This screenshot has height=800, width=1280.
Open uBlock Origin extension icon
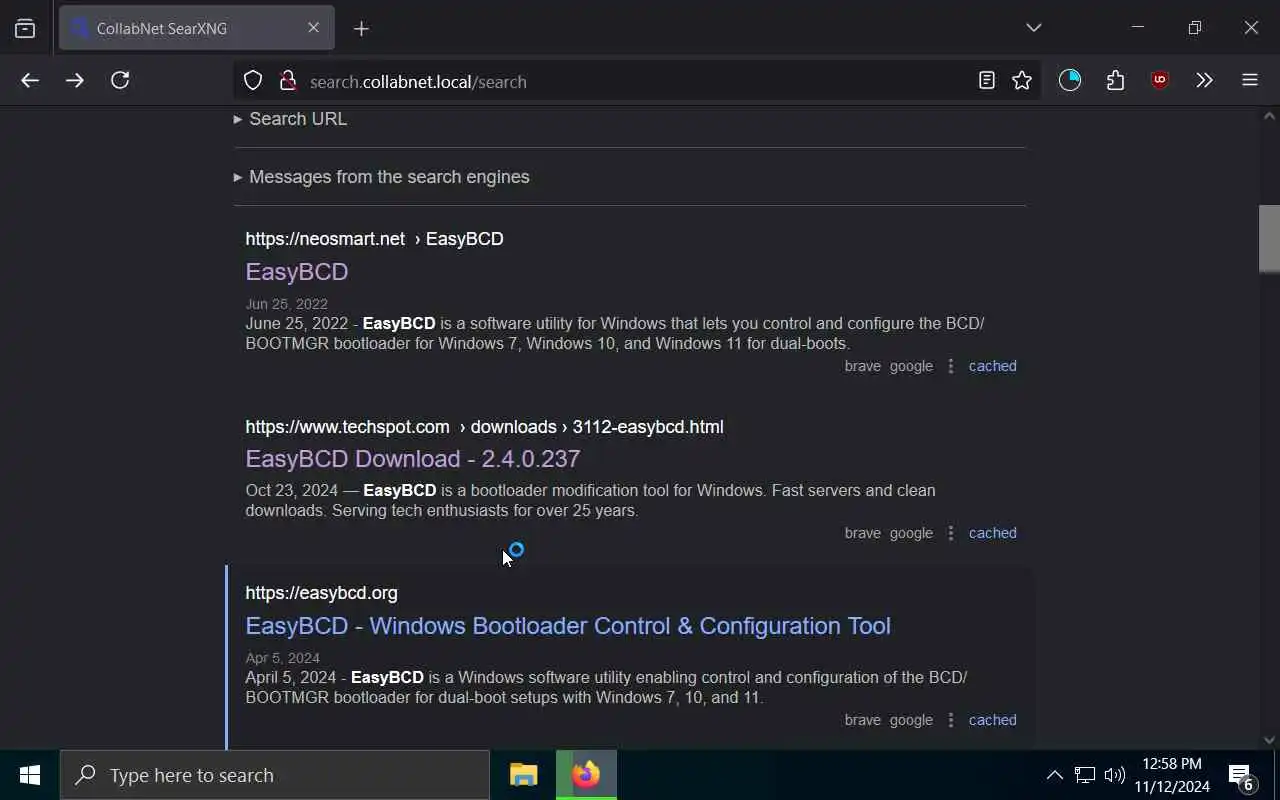click(x=1160, y=81)
